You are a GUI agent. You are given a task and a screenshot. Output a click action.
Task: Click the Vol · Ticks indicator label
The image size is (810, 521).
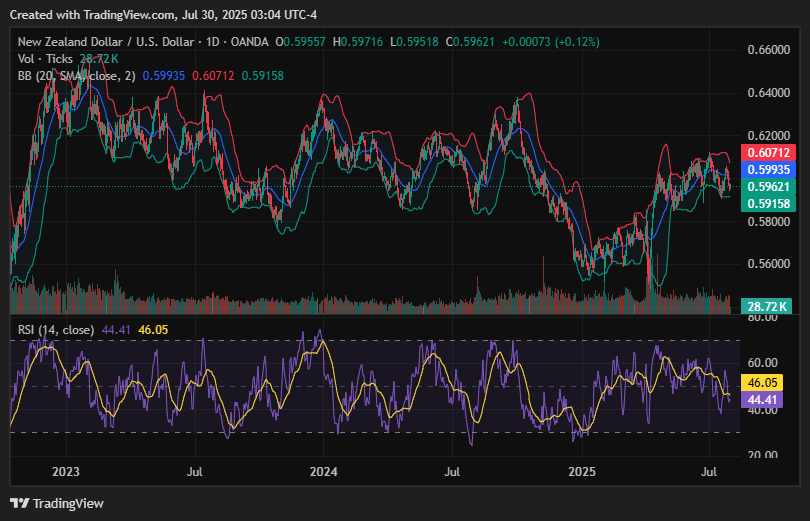point(46,60)
